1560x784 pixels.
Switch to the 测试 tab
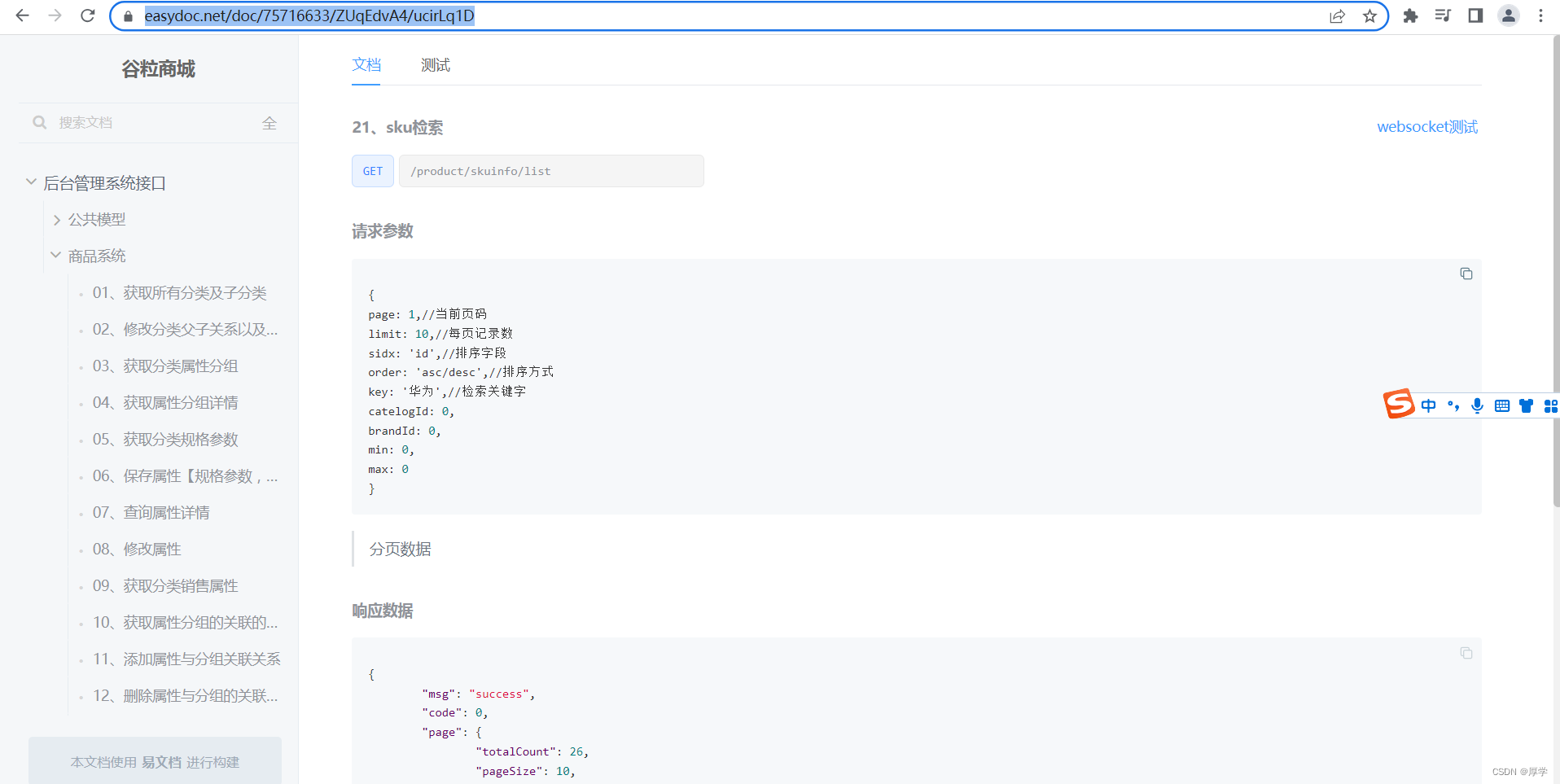[x=436, y=65]
